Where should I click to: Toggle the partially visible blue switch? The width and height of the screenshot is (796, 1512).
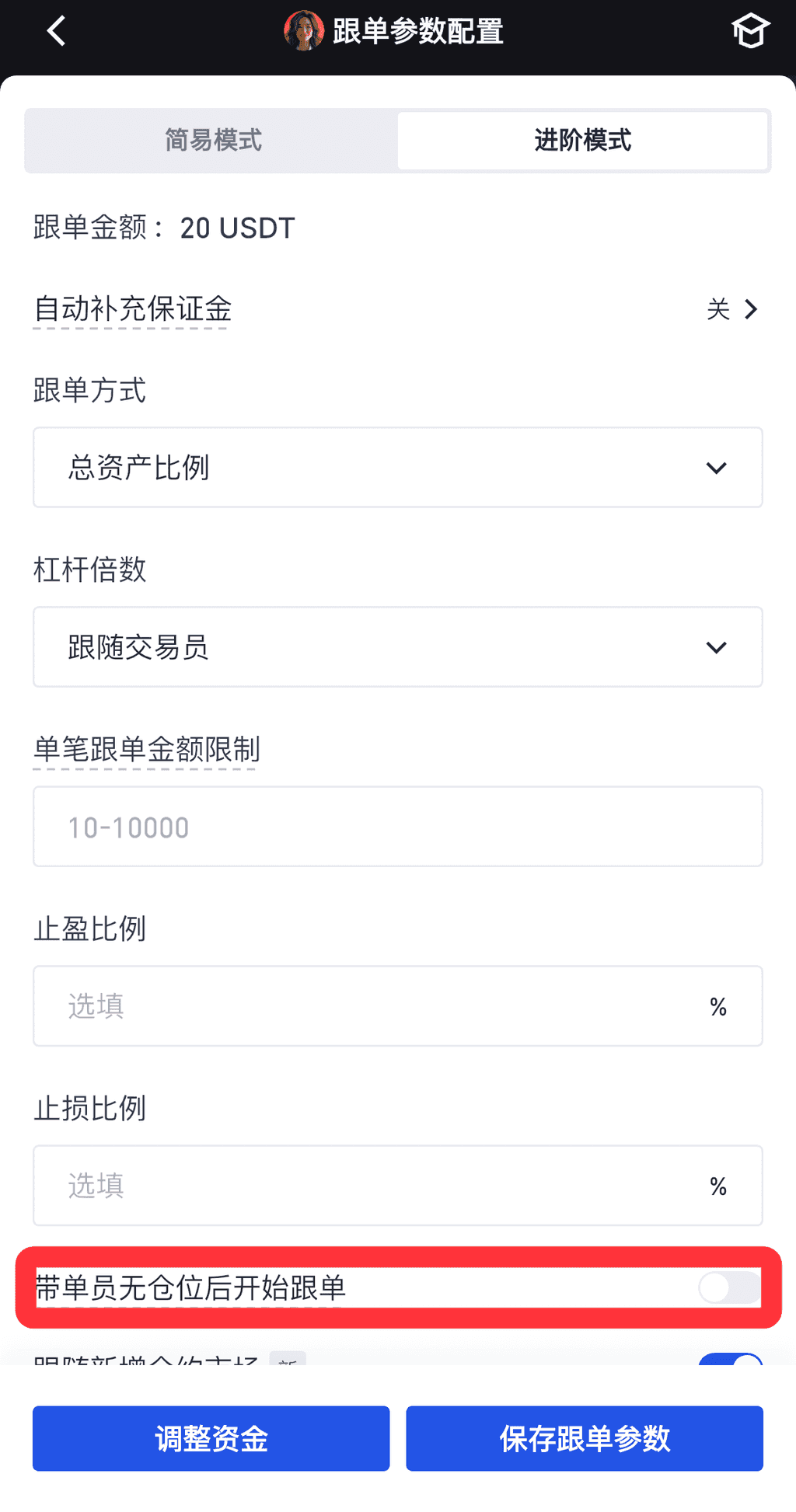tap(731, 1360)
